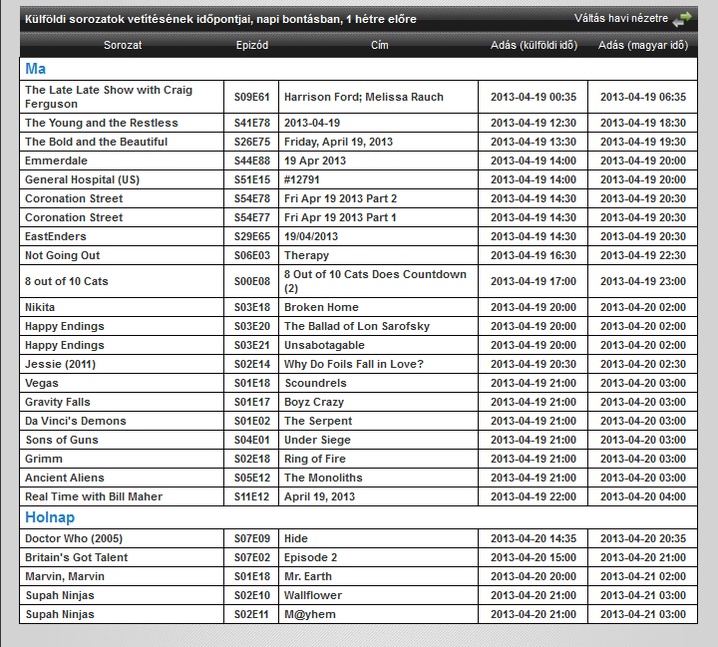Open the 'Emmerdale' series entry
This screenshot has width=718, height=647.
(x=56, y=160)
